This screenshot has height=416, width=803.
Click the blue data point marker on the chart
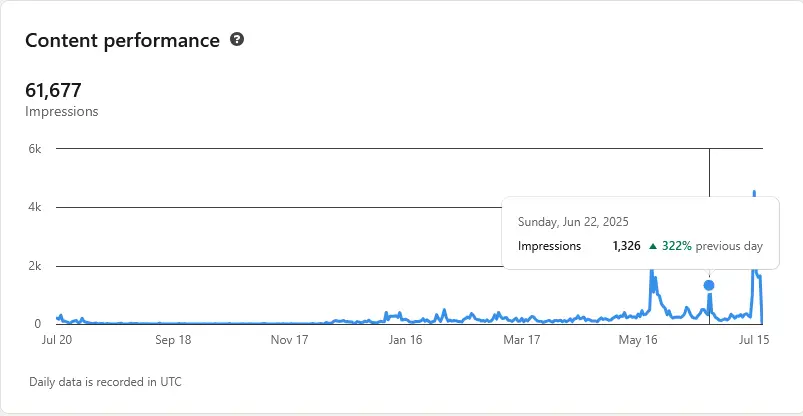[709, 285]
